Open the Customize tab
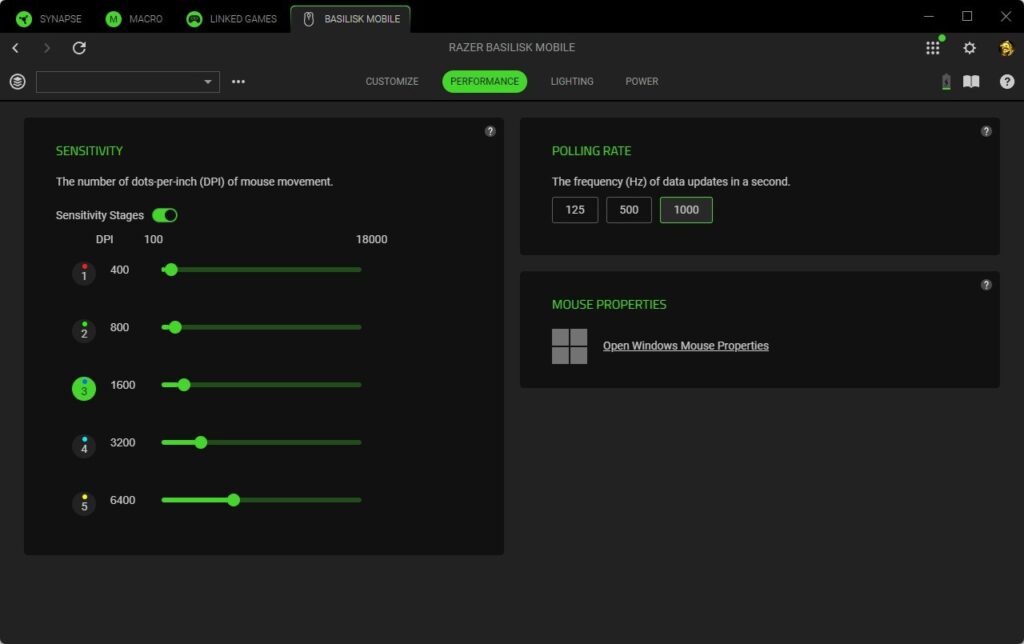 (392, 82)
